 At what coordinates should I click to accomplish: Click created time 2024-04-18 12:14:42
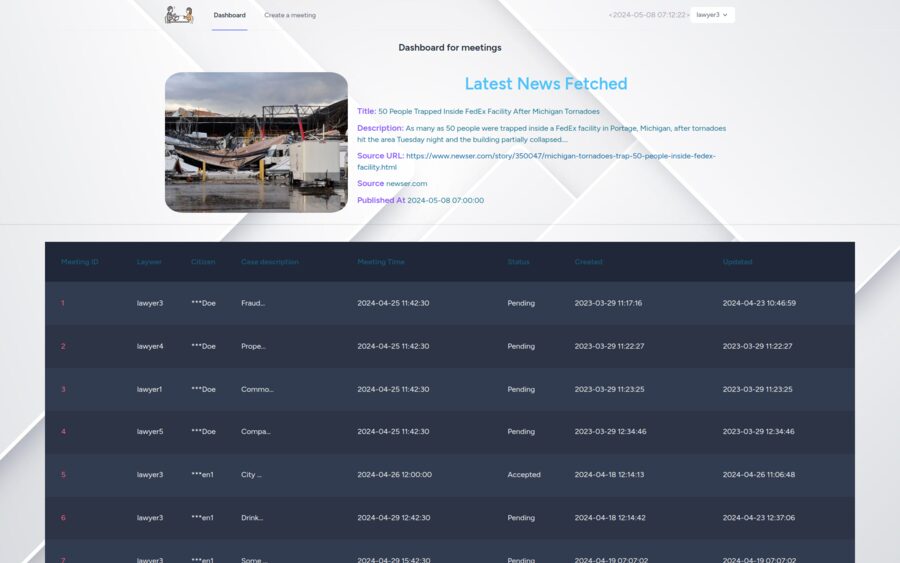pyautogui.click(x=610, y=518)
